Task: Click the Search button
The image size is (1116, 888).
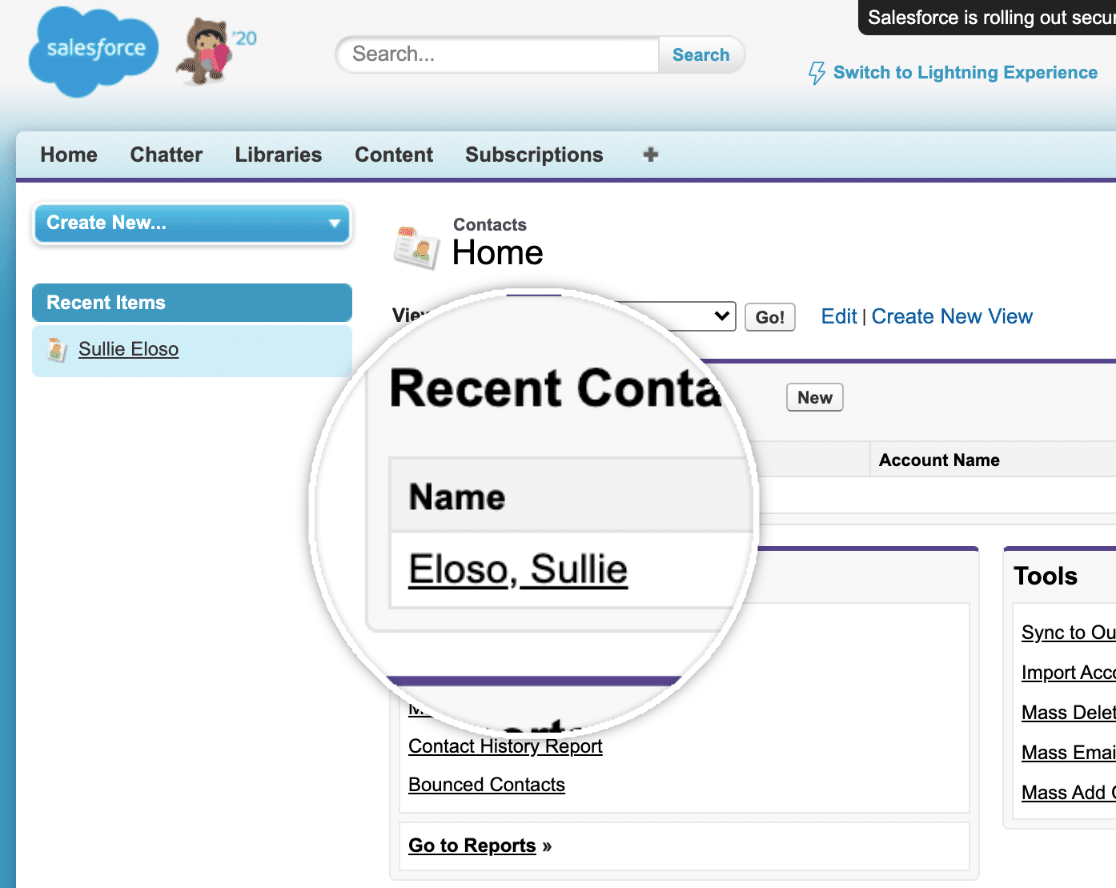Action: click(701, 55)
